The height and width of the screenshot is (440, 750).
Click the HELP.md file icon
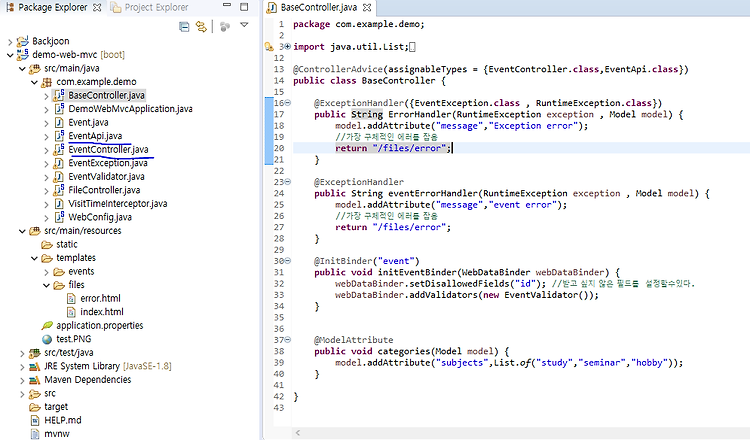[x=34, y=420]
